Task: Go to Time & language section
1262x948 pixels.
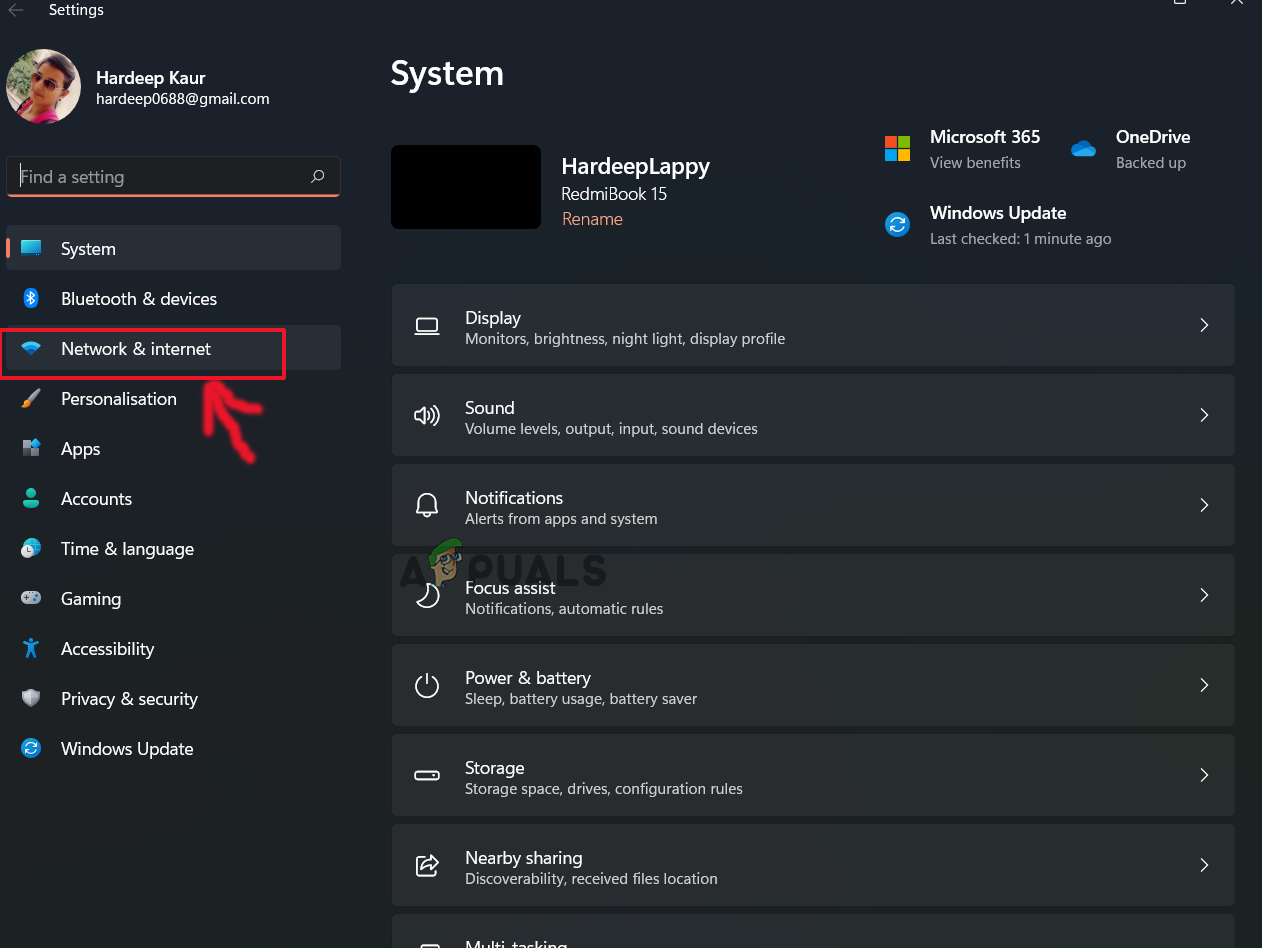Action: tap(127, 549)
